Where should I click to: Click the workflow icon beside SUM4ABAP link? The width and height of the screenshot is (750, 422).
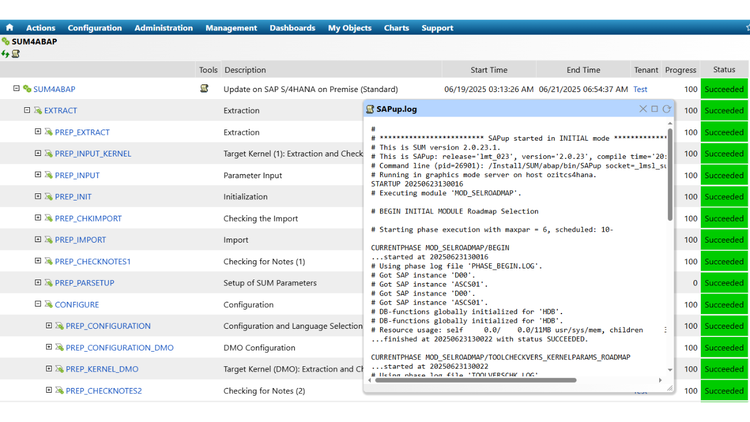pos(27,89)
